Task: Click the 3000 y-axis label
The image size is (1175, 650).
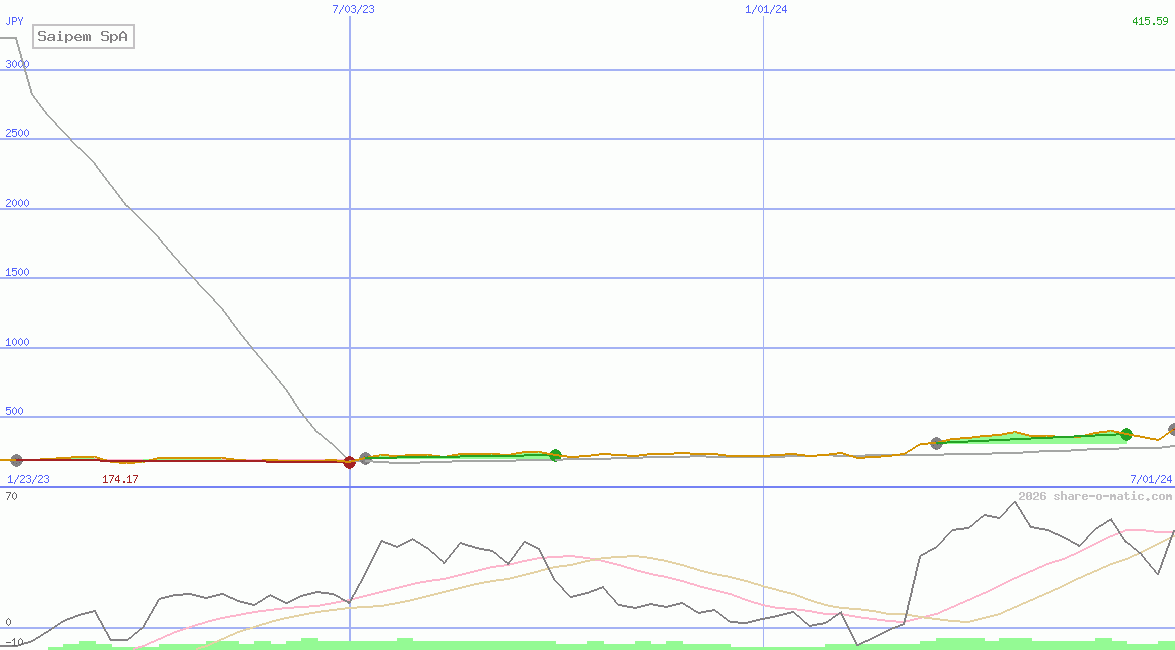Action: coord(17,64)
